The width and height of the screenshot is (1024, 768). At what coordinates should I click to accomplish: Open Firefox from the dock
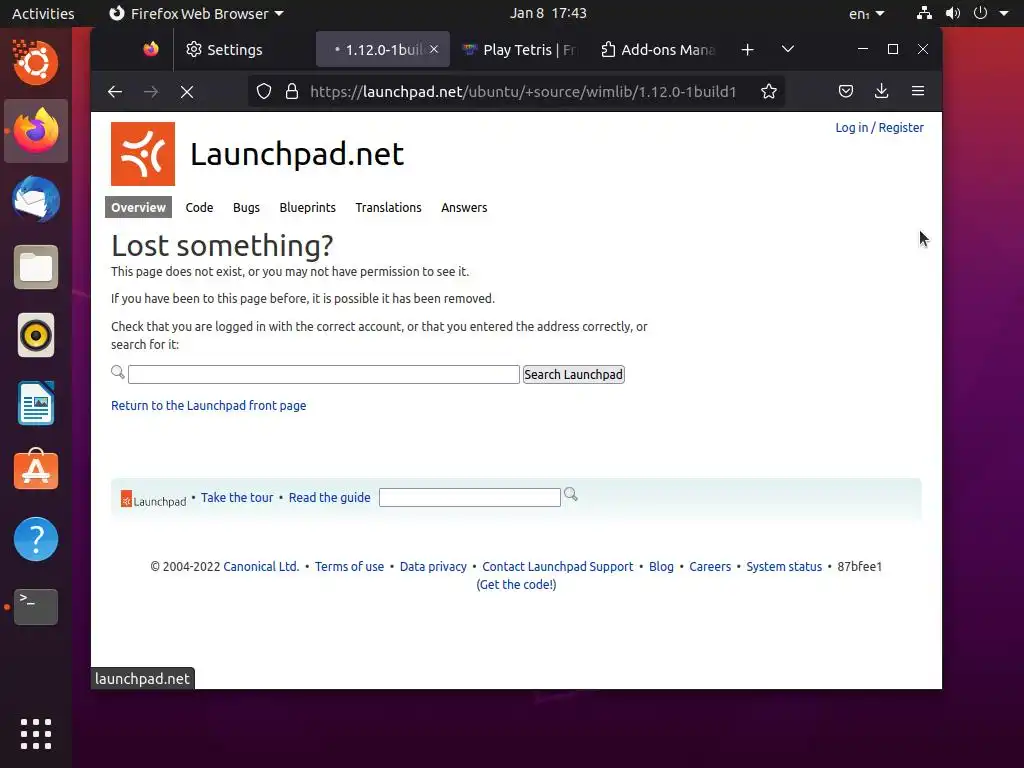(36, 131)
